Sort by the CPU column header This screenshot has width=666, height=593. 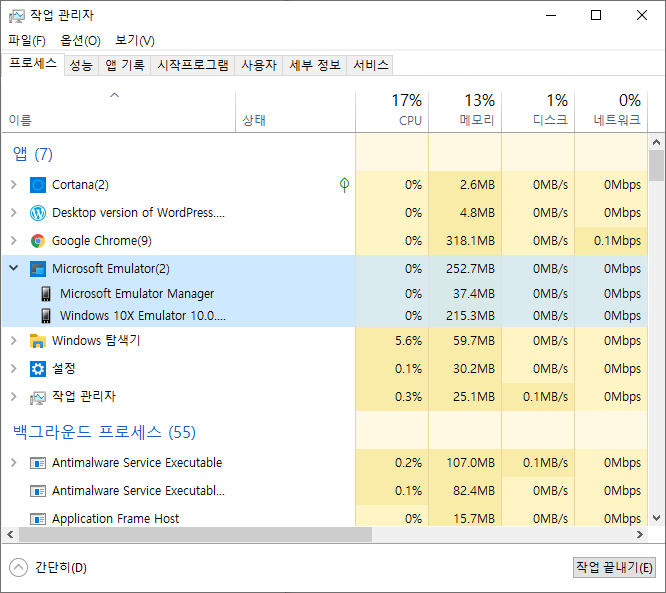tap(392, 111)
